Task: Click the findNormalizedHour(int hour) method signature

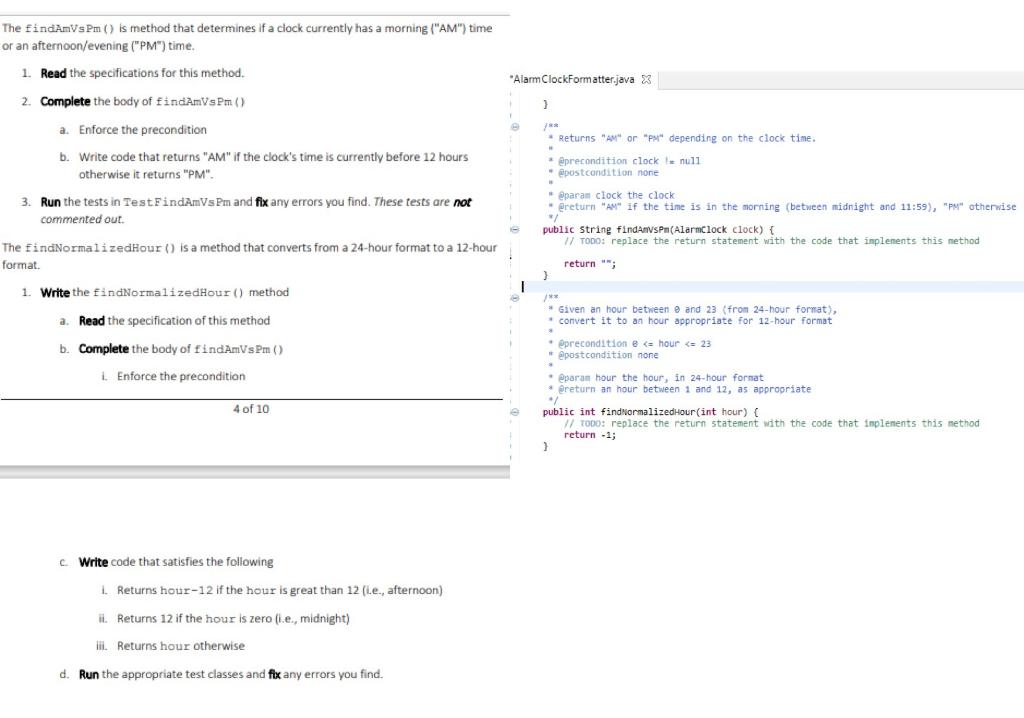Action: [650, 412]
